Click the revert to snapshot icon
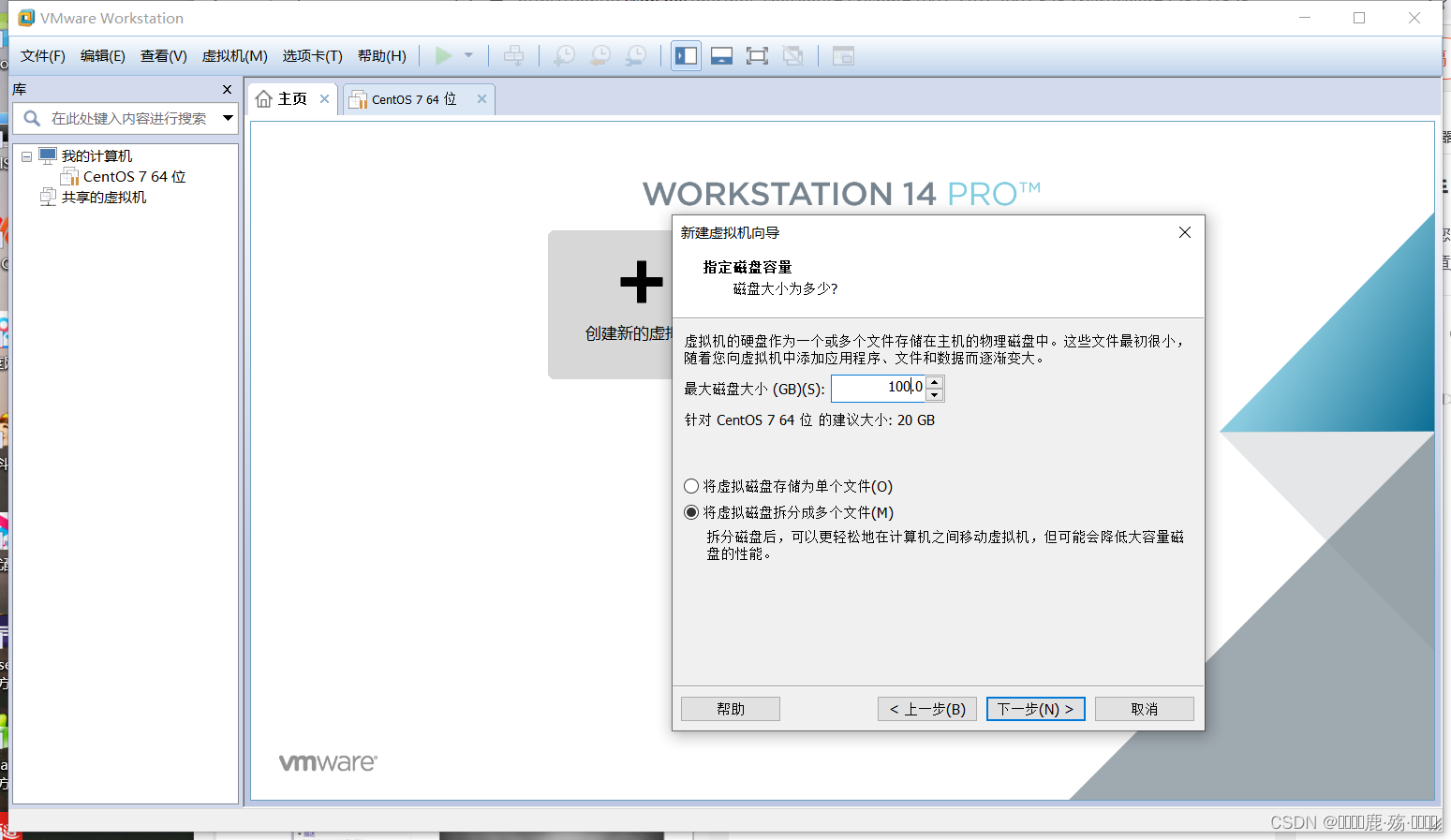The width and height of the screenshot is (1451, 840). [600, 56]
